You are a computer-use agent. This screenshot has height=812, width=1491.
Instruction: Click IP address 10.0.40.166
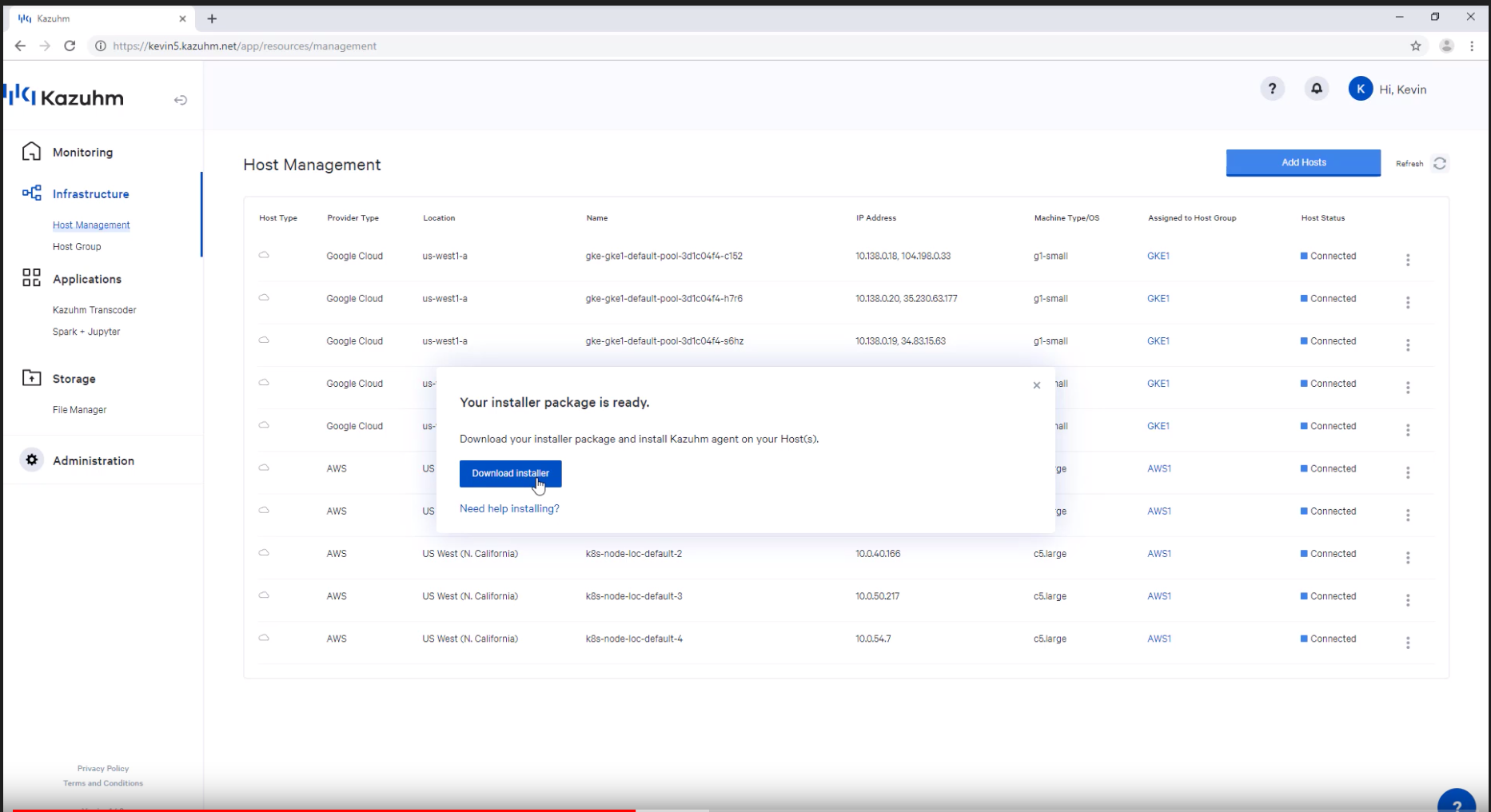coord(878,553)
